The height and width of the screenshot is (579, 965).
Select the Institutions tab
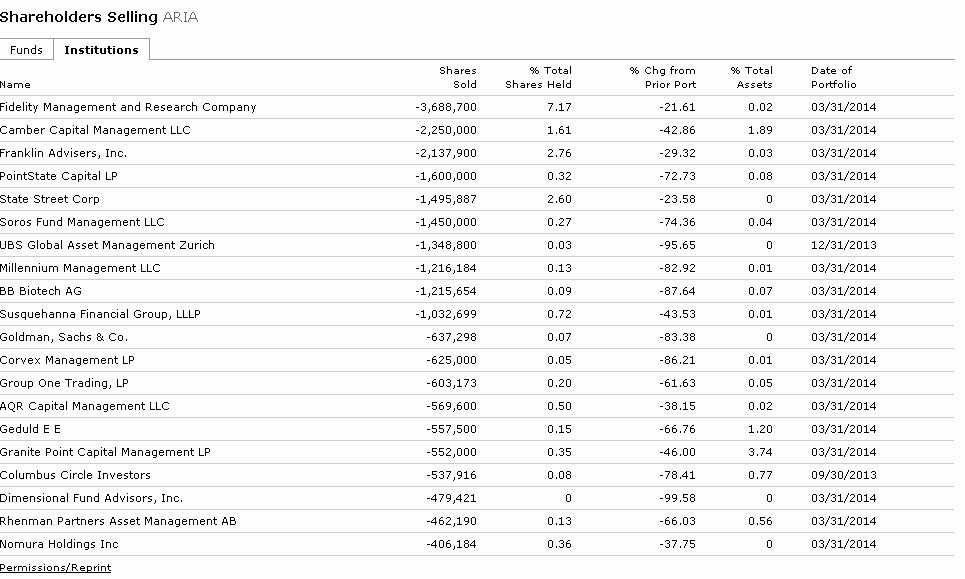(x=100, y=49)
